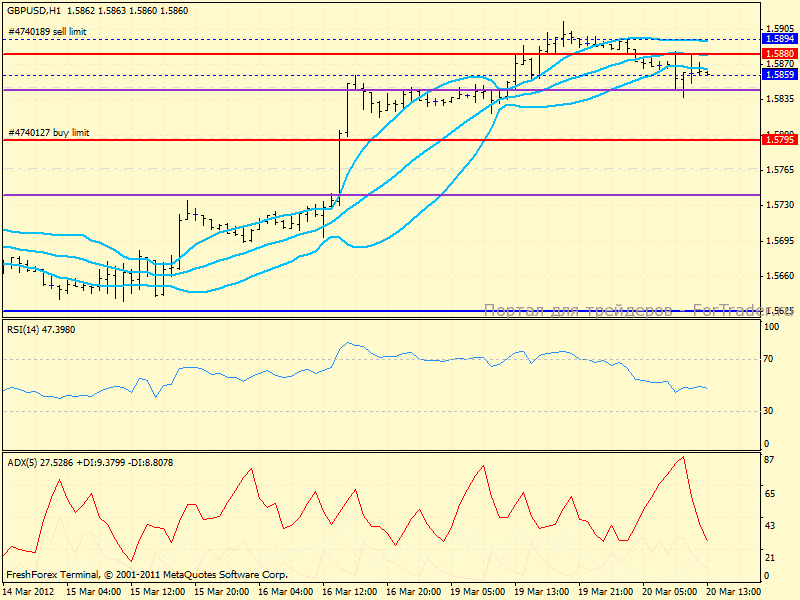Viewport: 800px width, 600px height.
Task: Click the 15 Mar 20:00 time label
Action: pos(222,592)
